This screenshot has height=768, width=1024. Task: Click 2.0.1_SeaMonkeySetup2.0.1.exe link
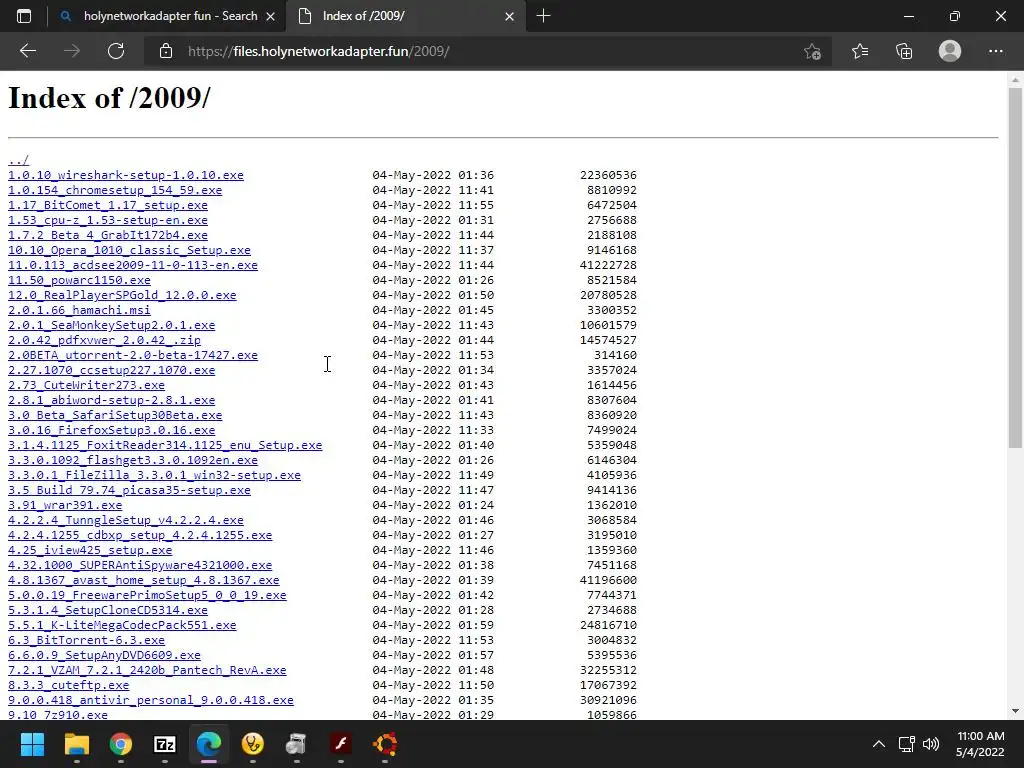112,325
